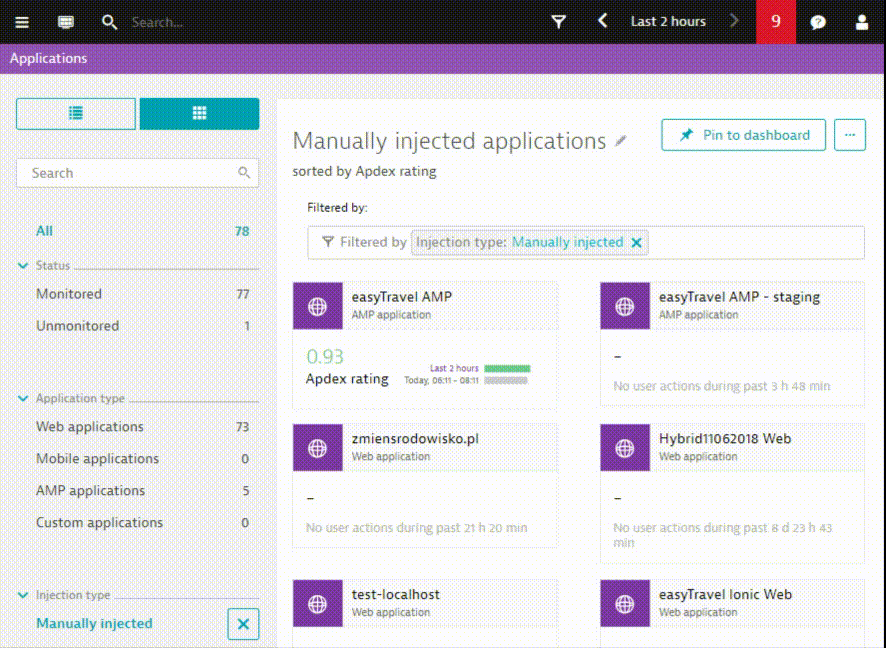
Task: Click the Applications breadcrumb
Action: click(x=49, y=58)
